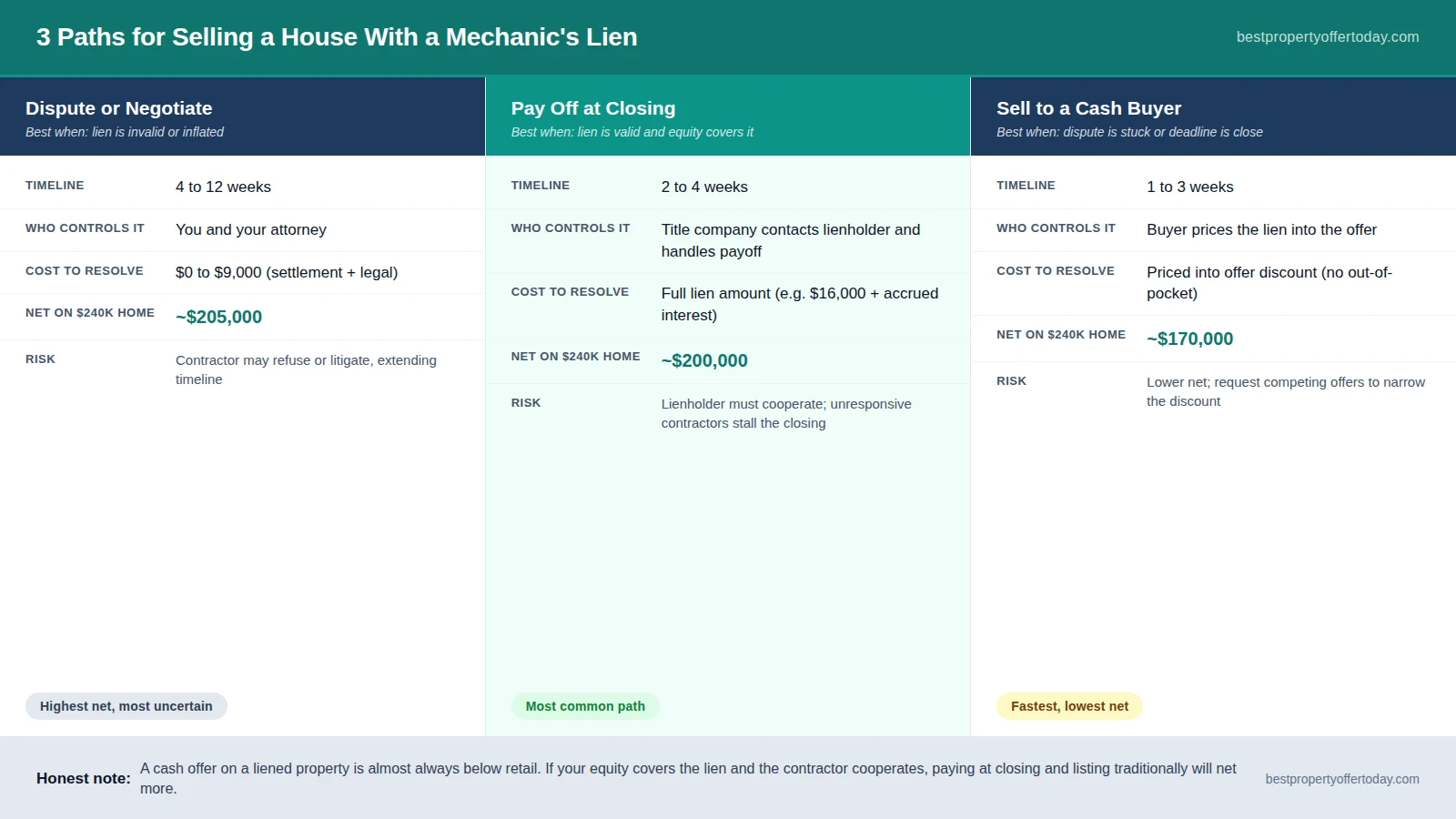
Task: Click 'You and your attorney' text
Action: click(251, 229)
